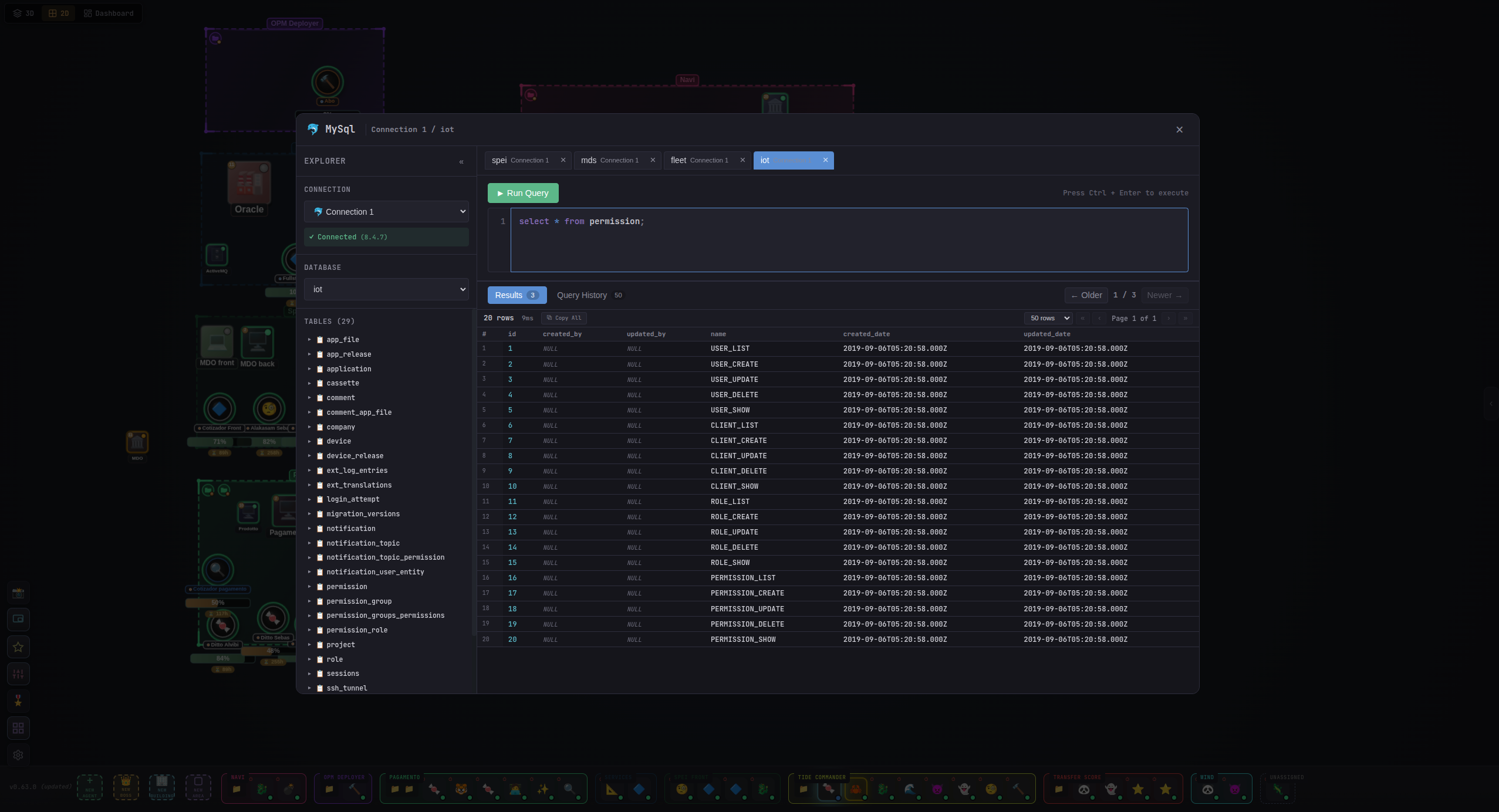
Task: Select the camera capture icon in left sidebar
Action: click(18, 592)
